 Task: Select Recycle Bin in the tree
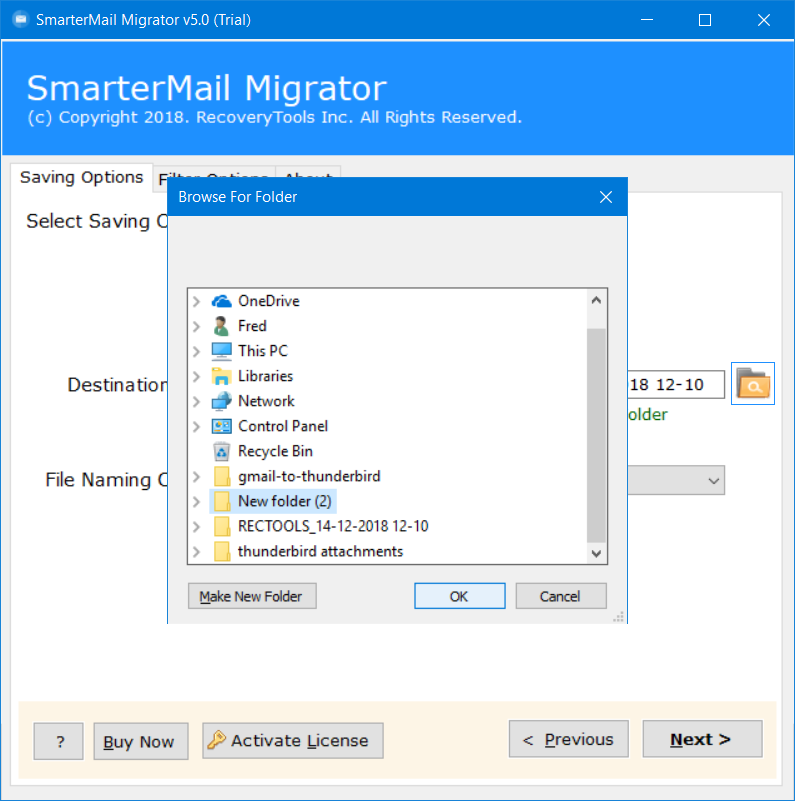pos(275,451)
